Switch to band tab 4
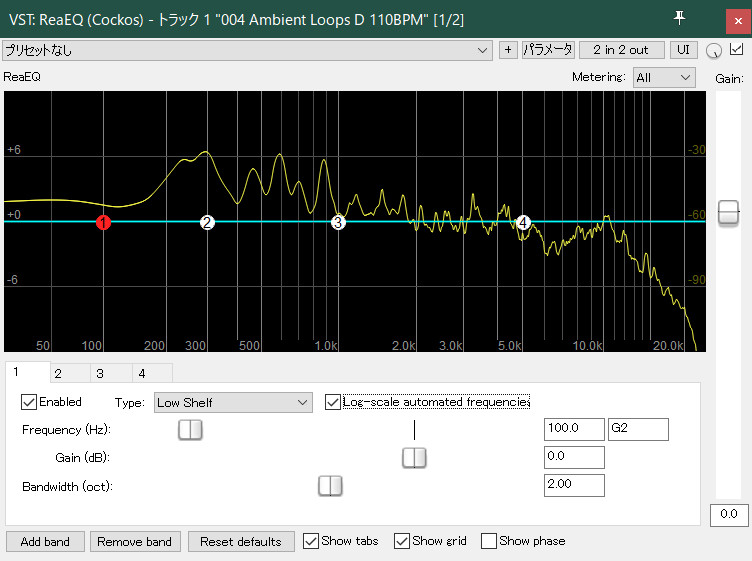The width and height of the screenshot is (752, 561). tap(141, 373)
